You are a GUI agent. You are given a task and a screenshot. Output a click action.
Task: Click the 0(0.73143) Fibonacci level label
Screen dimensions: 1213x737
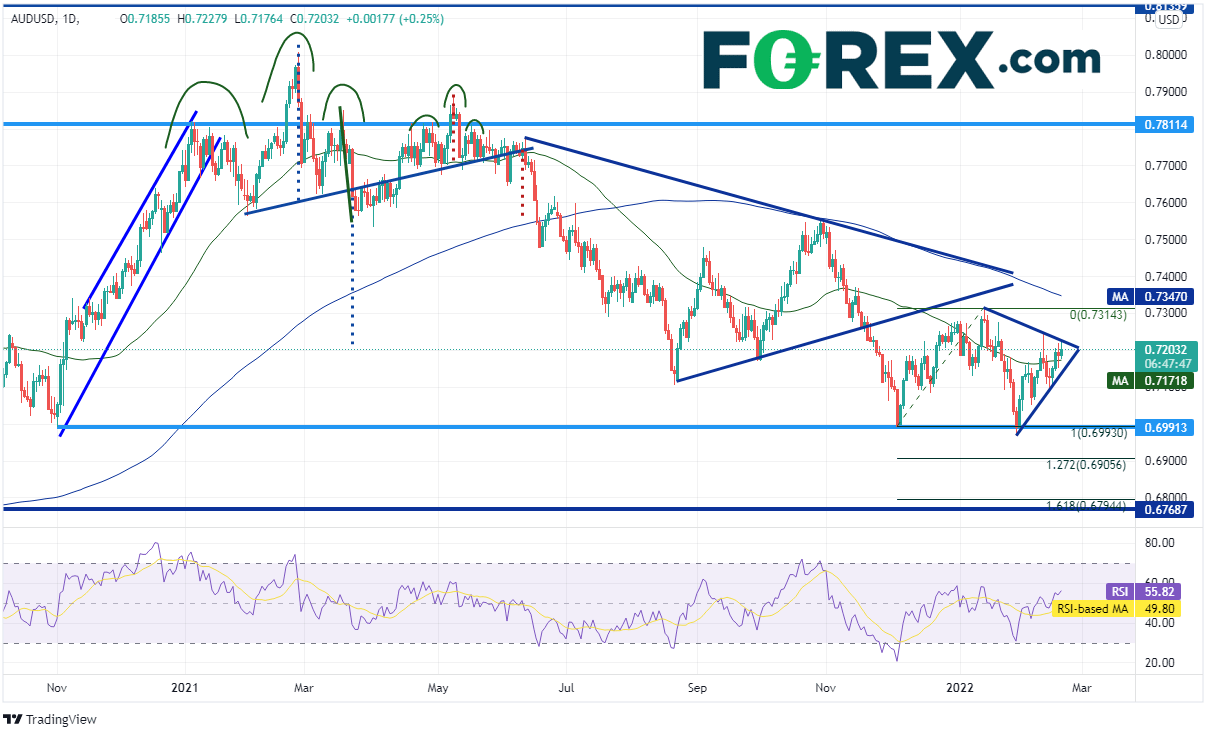1097,315
